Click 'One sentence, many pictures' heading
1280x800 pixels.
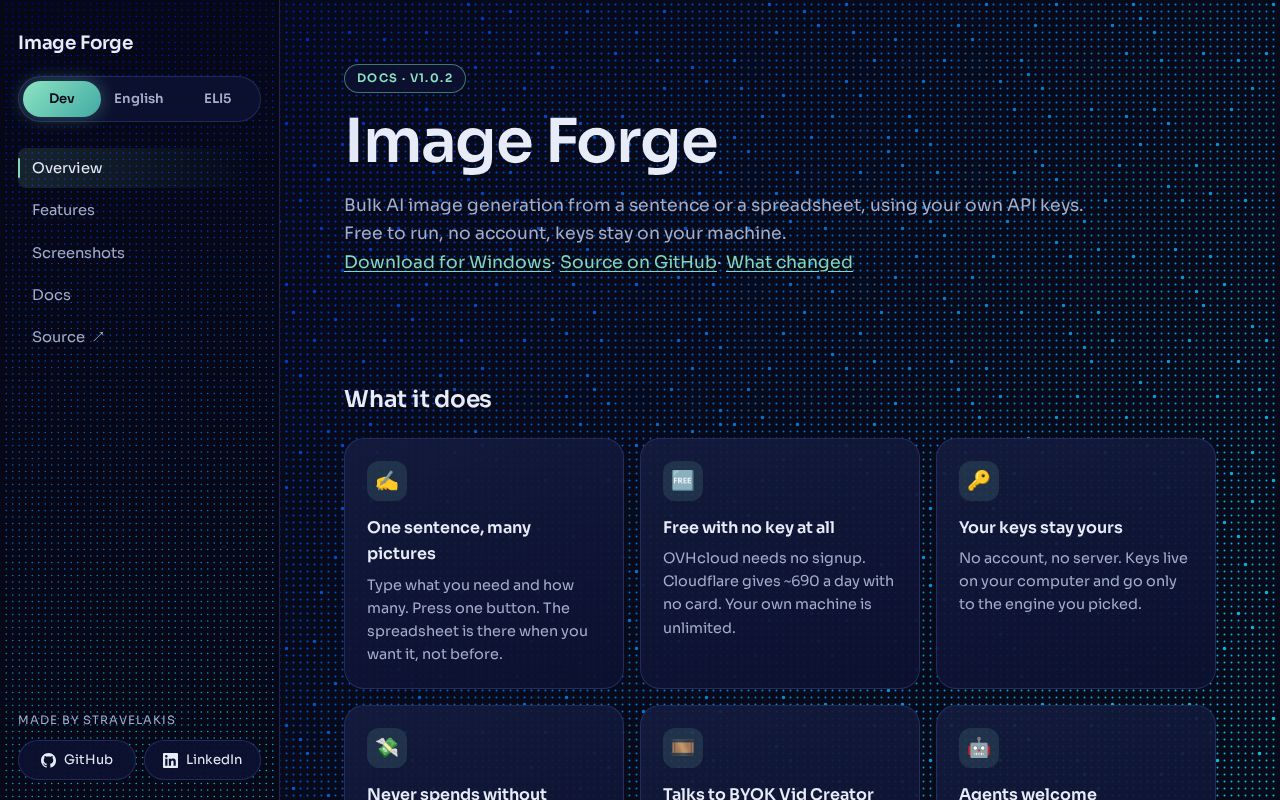(449, 540)
